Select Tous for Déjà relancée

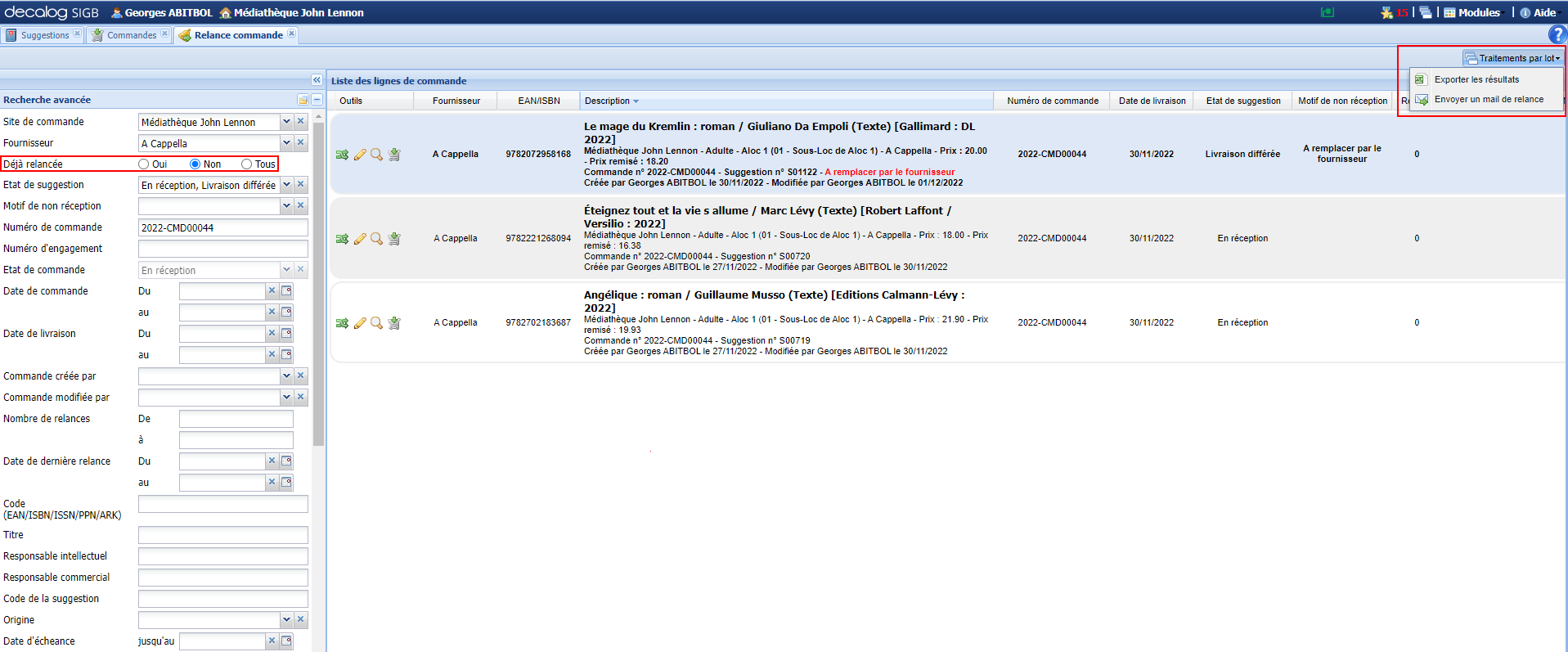(246, 164)
